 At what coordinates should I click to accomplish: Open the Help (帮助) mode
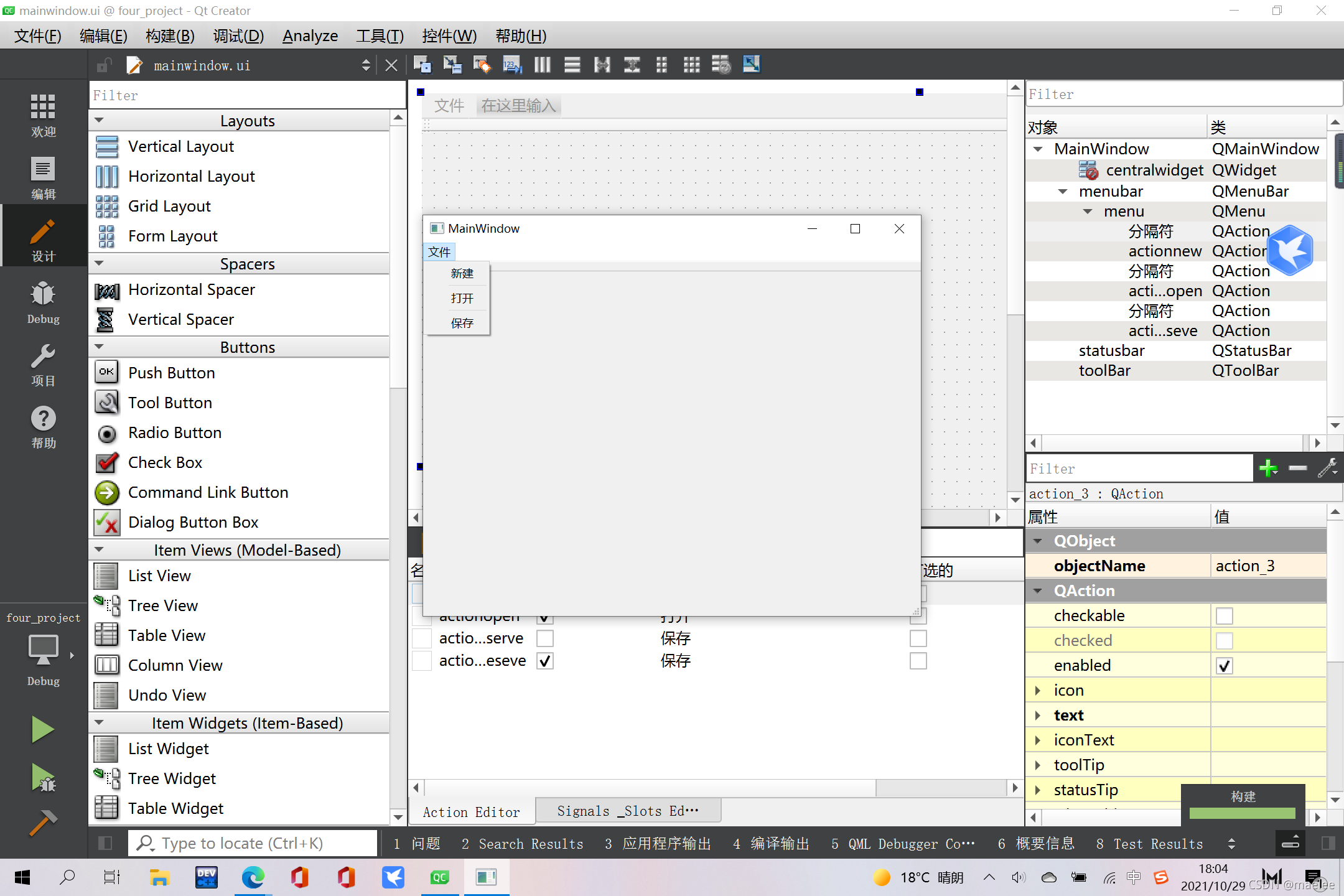point(43,426)
